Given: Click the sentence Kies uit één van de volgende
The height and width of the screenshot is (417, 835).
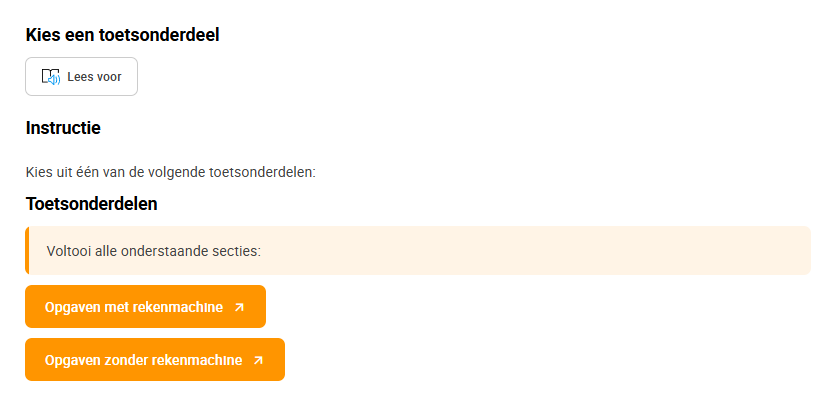Looking at the screenshot, I should (x=170, y=173).
